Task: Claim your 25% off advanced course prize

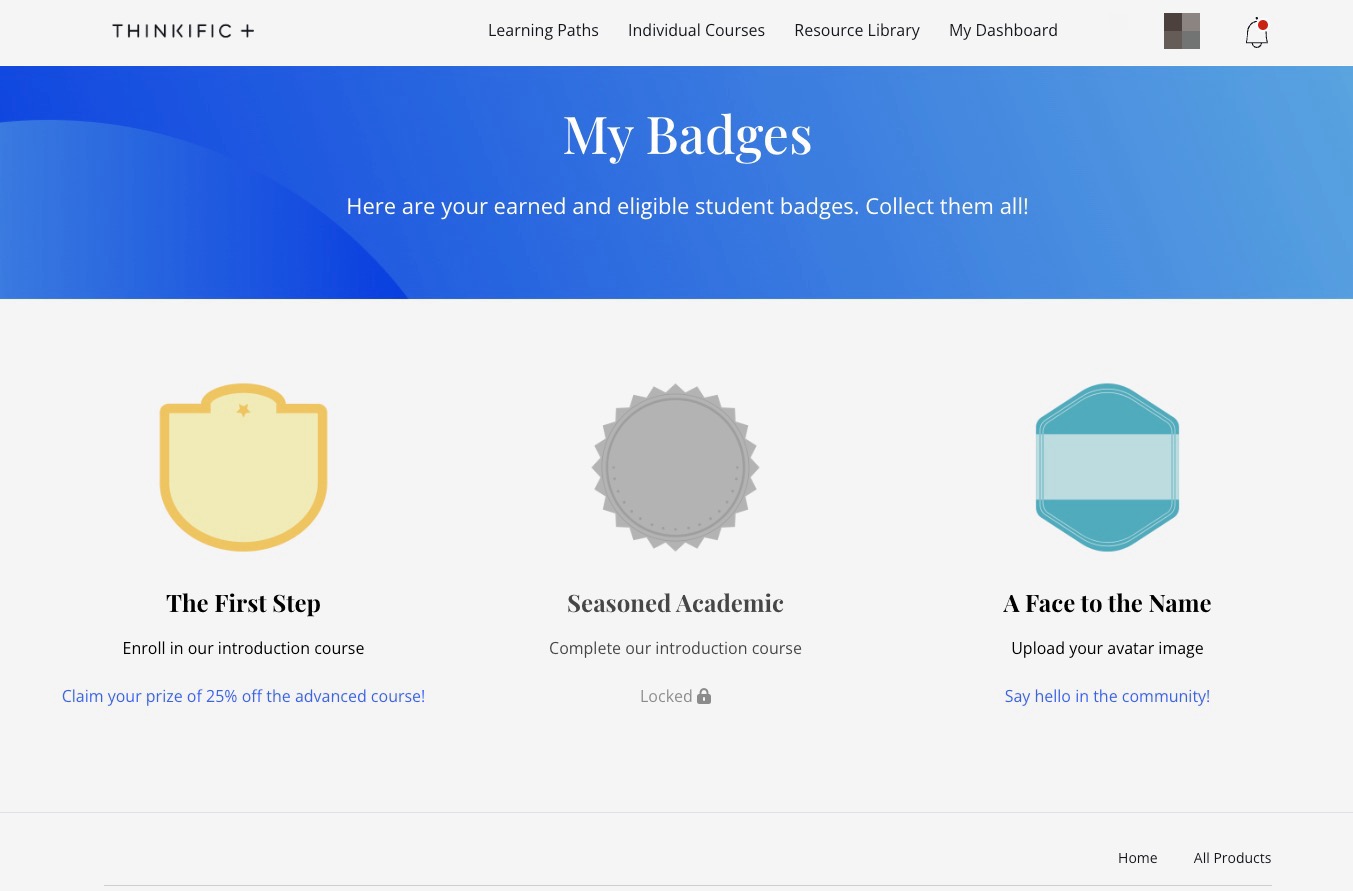Action: click(x=243, y=696)
